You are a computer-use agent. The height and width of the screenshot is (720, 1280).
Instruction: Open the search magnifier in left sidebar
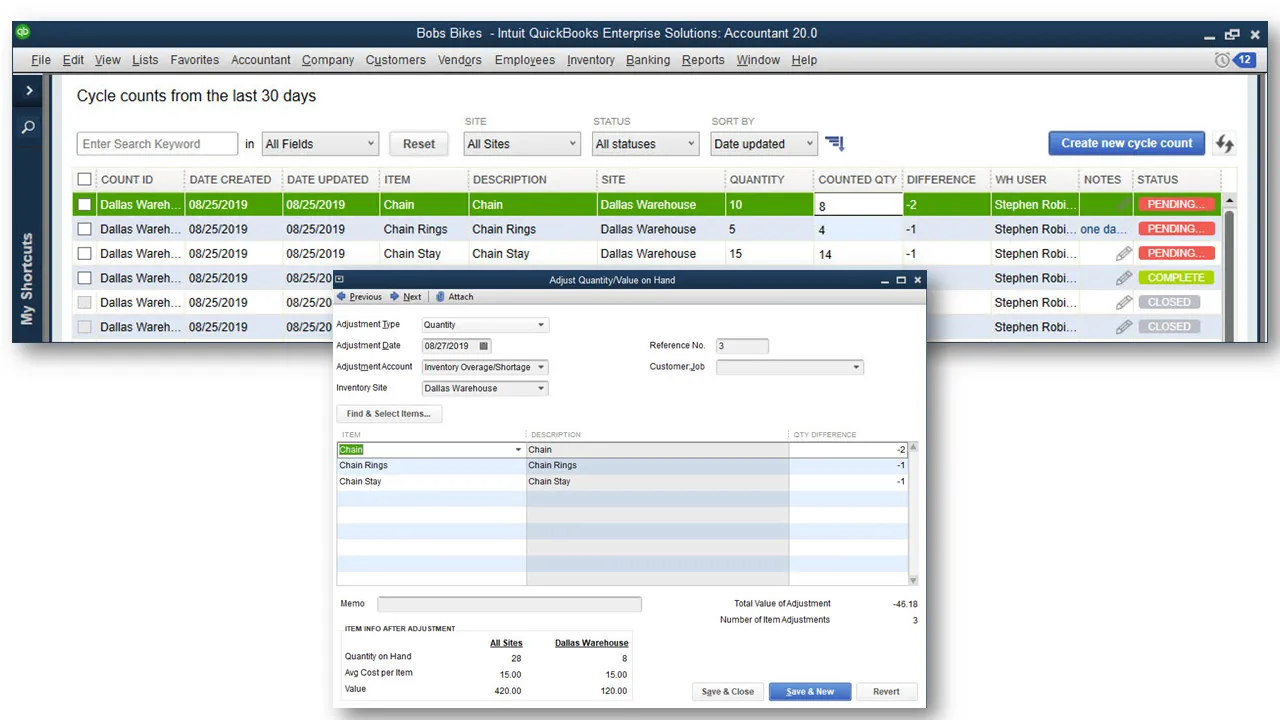coord(28,127)
